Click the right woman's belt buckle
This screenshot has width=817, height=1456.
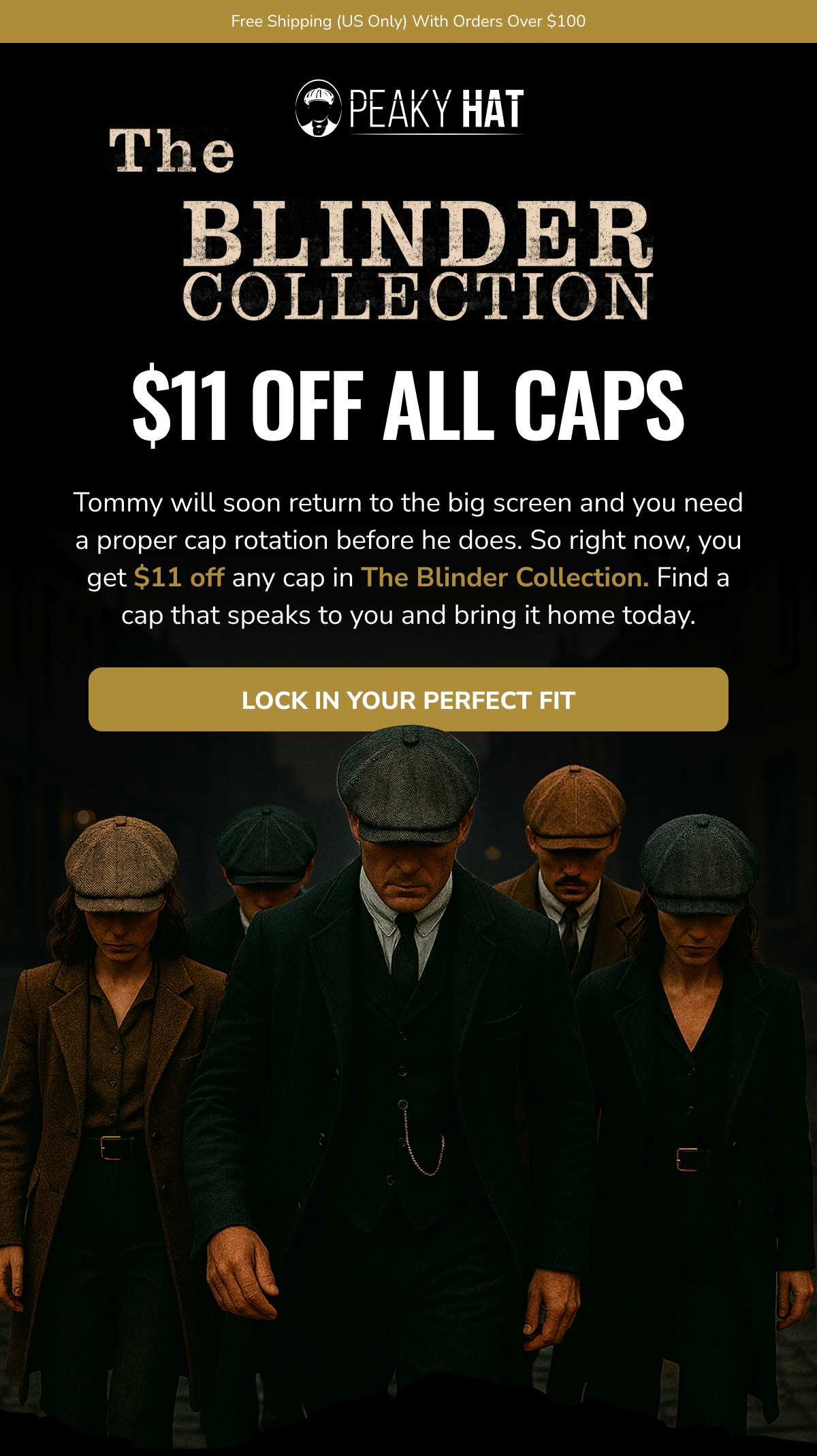coord(688,1159)
